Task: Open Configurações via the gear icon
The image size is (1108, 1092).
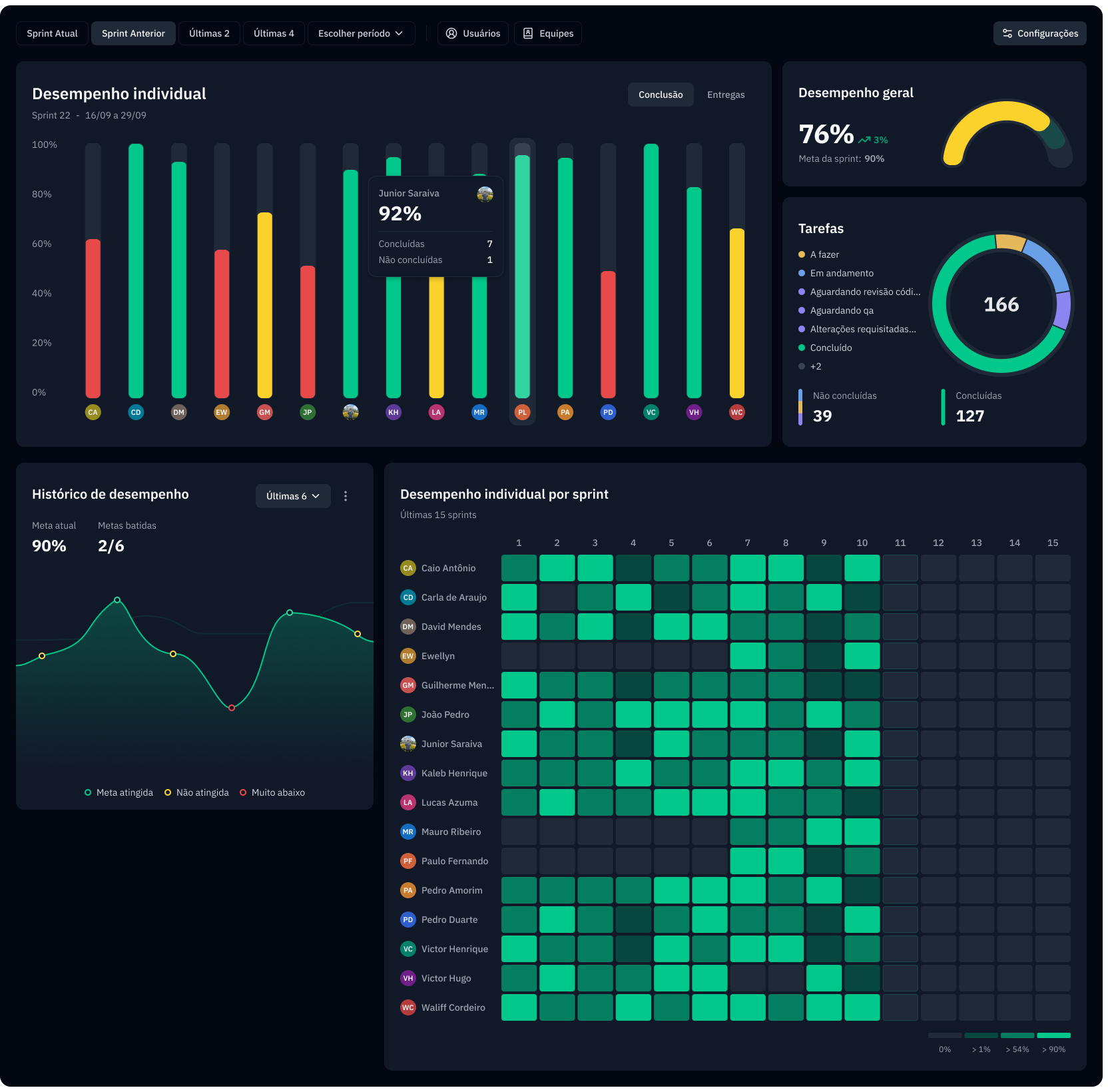Action: [x=1007, y=33]
